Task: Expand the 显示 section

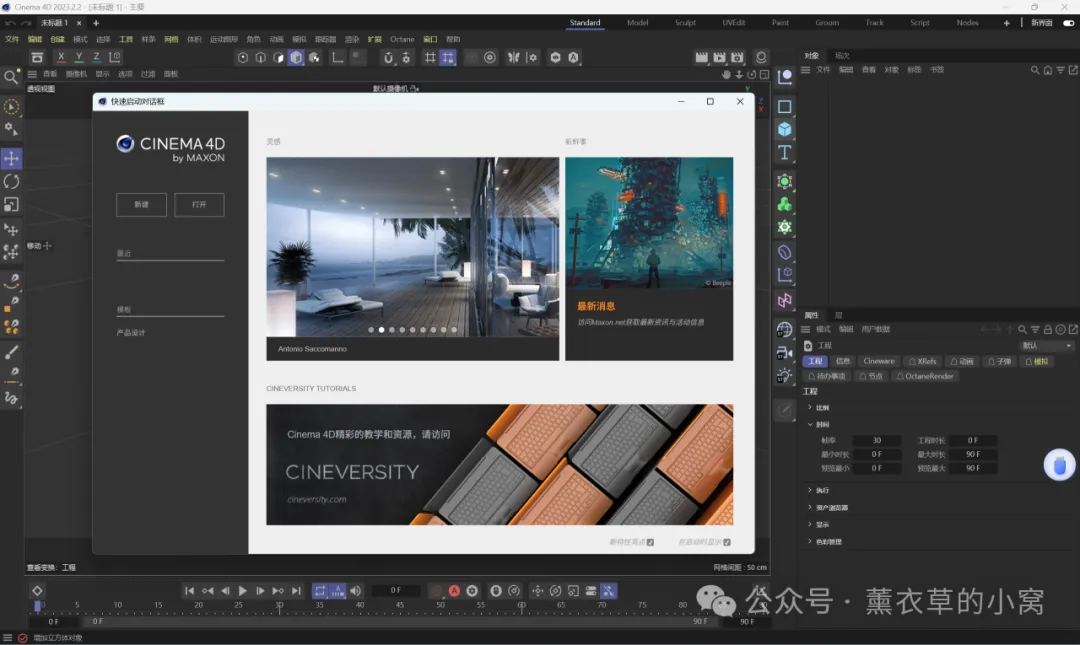Action: [810, 524]
